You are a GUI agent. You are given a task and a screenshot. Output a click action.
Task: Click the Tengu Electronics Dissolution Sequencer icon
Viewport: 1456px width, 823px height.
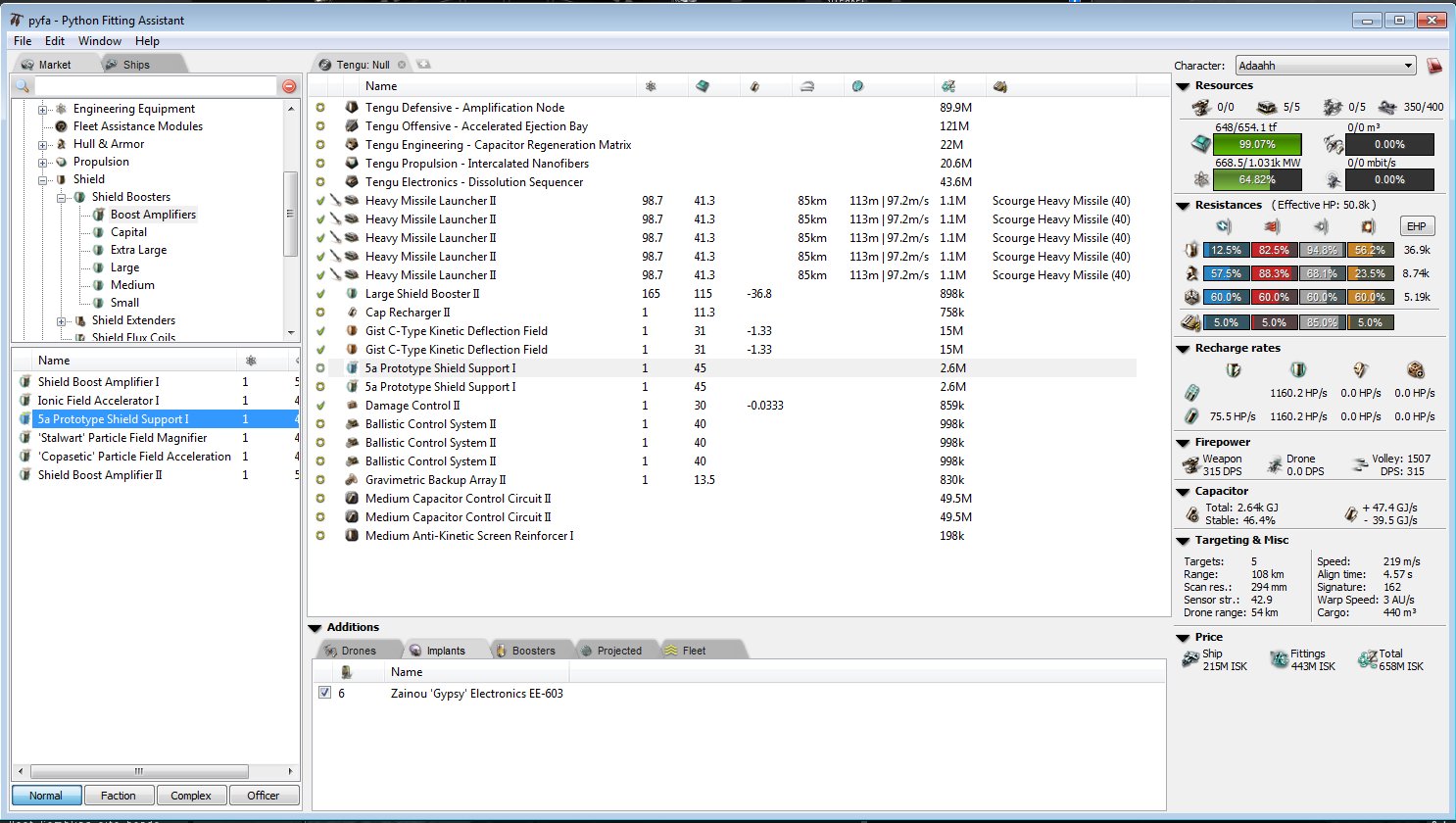[x=352, y=182]
